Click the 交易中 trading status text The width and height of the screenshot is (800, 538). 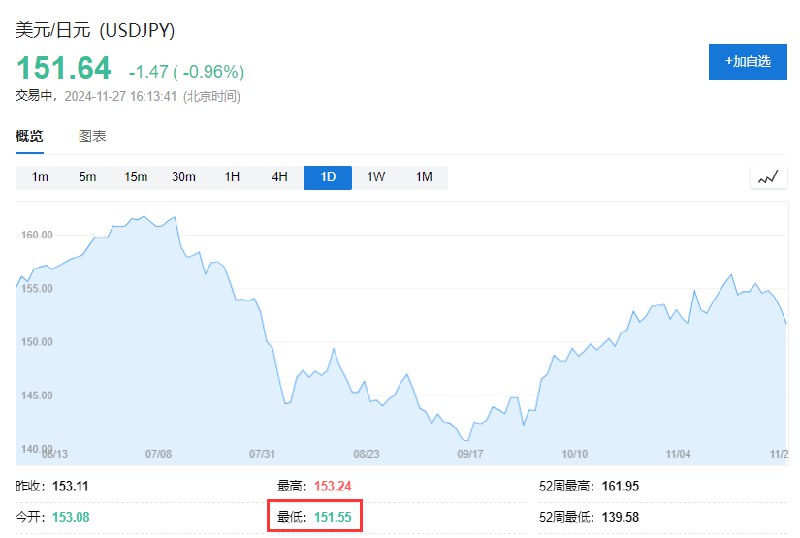(34, 96)
